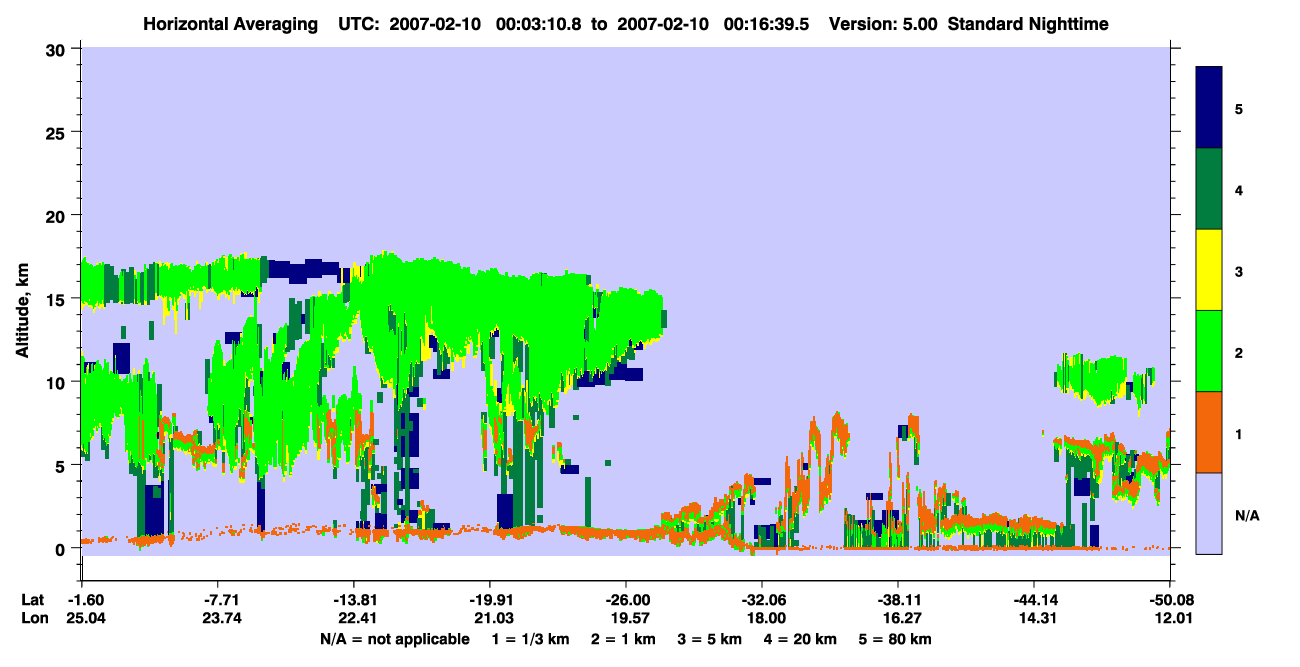Click the dark blue color bar segment labeled 5
The height and width of the screenshot is (667, 1300).
[x=1209, y=108]
